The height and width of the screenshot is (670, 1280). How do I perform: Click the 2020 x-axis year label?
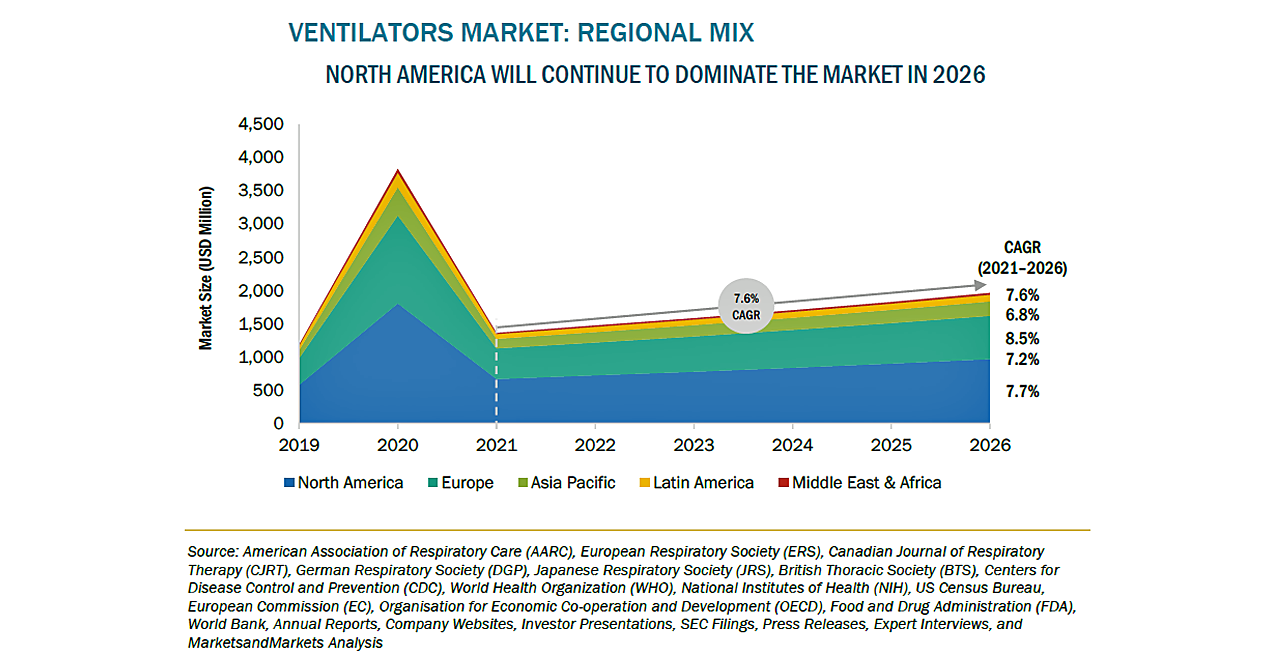tap(398, 444)
